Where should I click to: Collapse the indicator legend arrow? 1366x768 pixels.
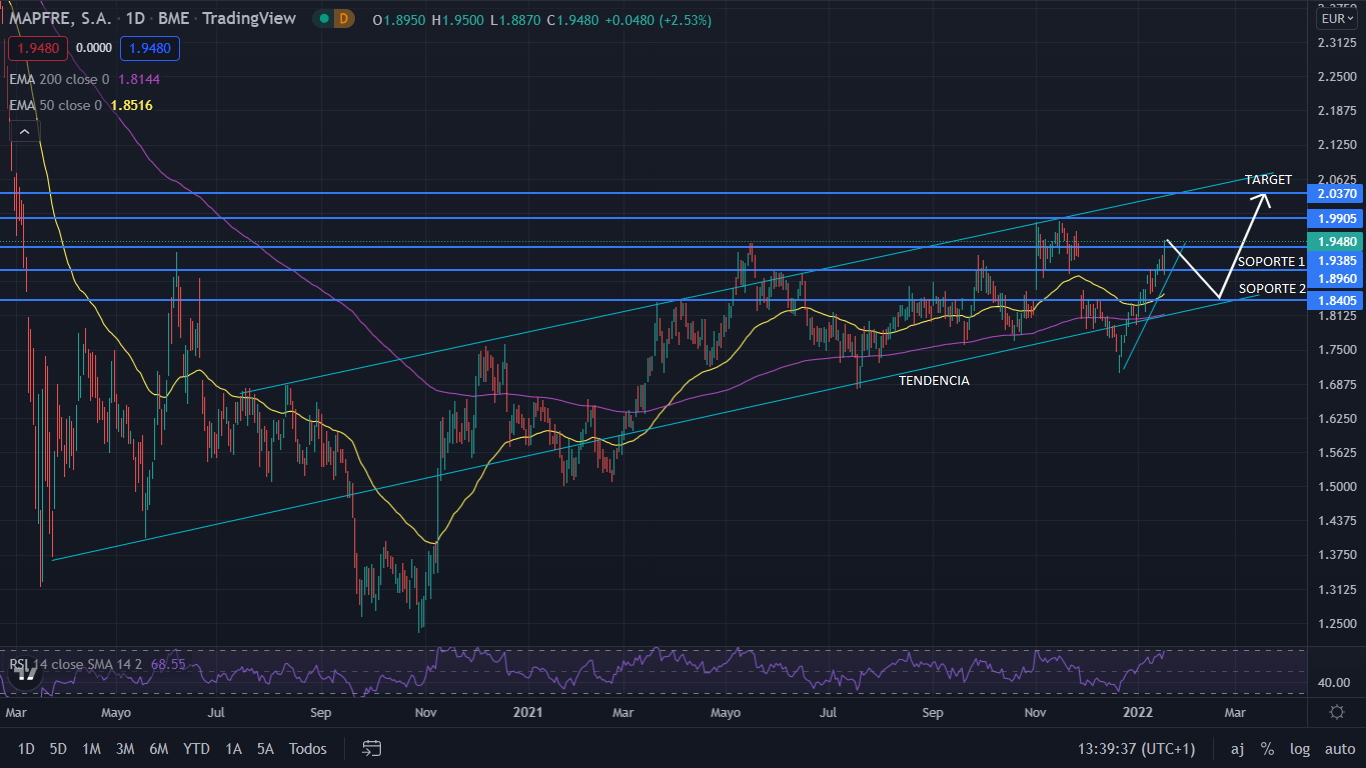[22, 132]
